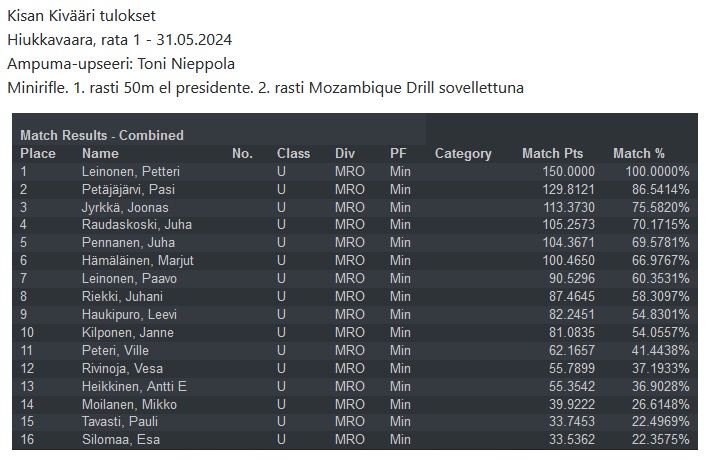Select the name Petäjäjärvi, Pasi
Viewport: 722px width, 471px height.
[x=128, y=189]
